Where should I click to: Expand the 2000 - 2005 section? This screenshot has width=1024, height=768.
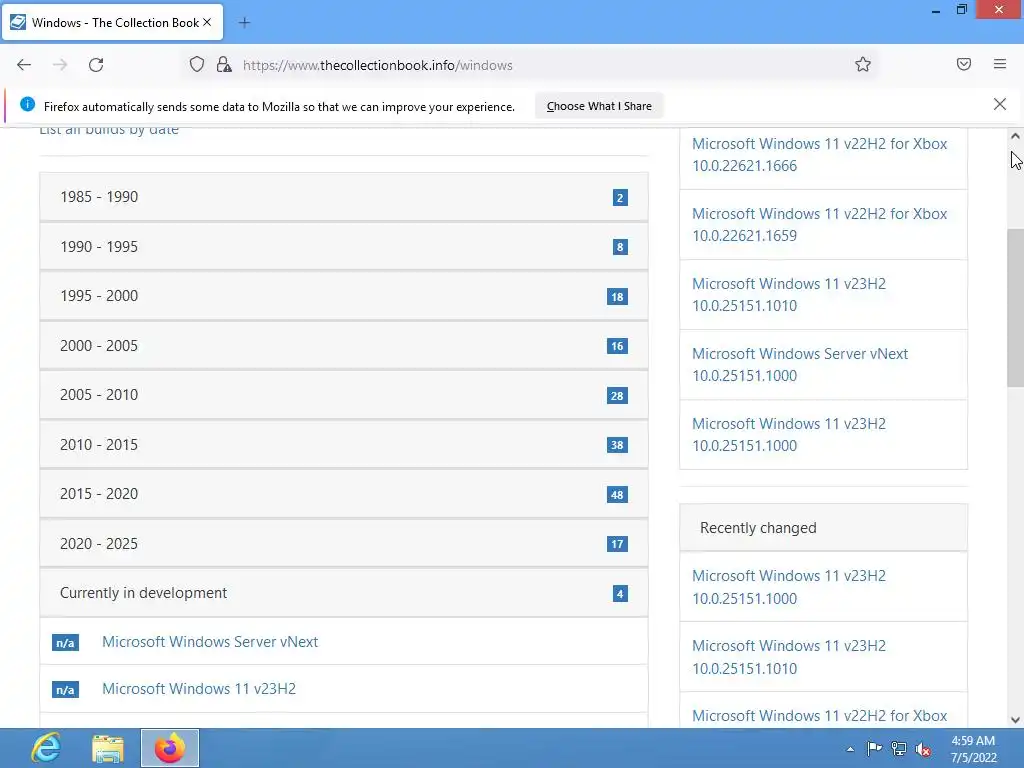pyautogui.click(x=344, y=345)
